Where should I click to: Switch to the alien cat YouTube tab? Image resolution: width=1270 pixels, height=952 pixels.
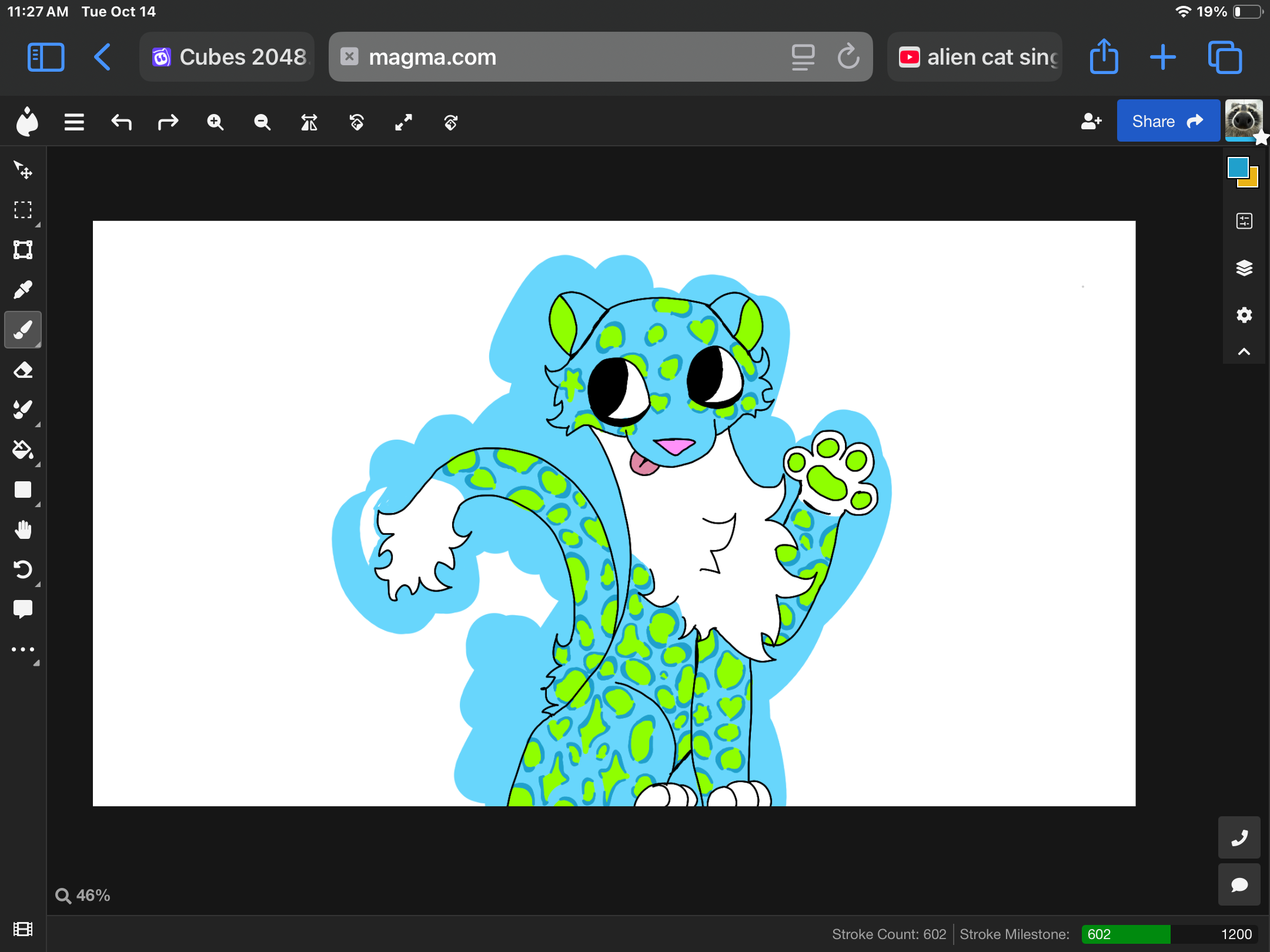coord(975,57)
